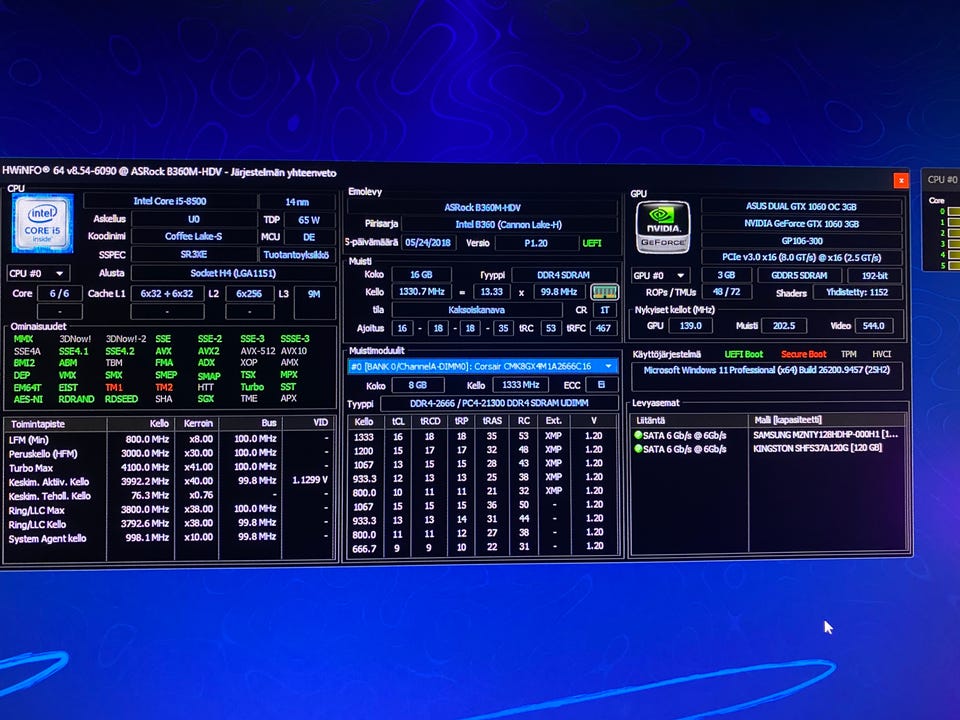This screenshot has width=960, height=720.
Task: Click the 1330.7 MHz memory clock value
Action: [422, 291]
